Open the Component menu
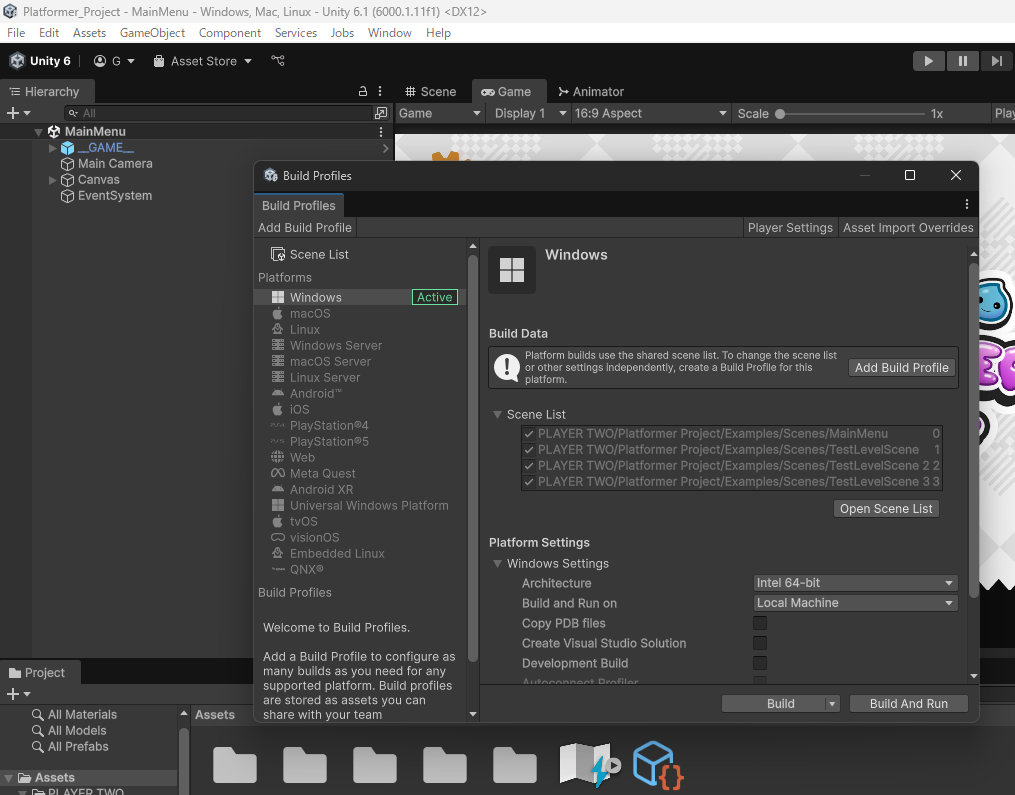This screenshot has width=1015, height=795. click(230, 32)
